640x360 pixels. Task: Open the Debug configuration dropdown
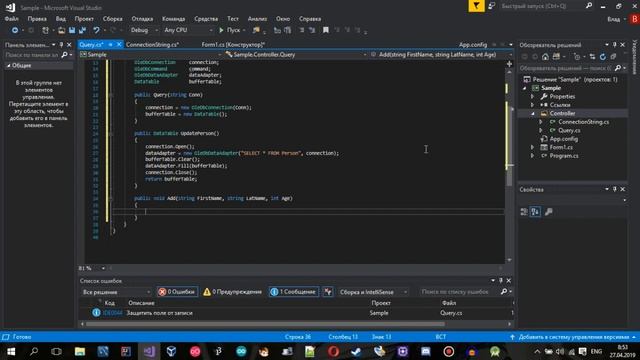144,30
